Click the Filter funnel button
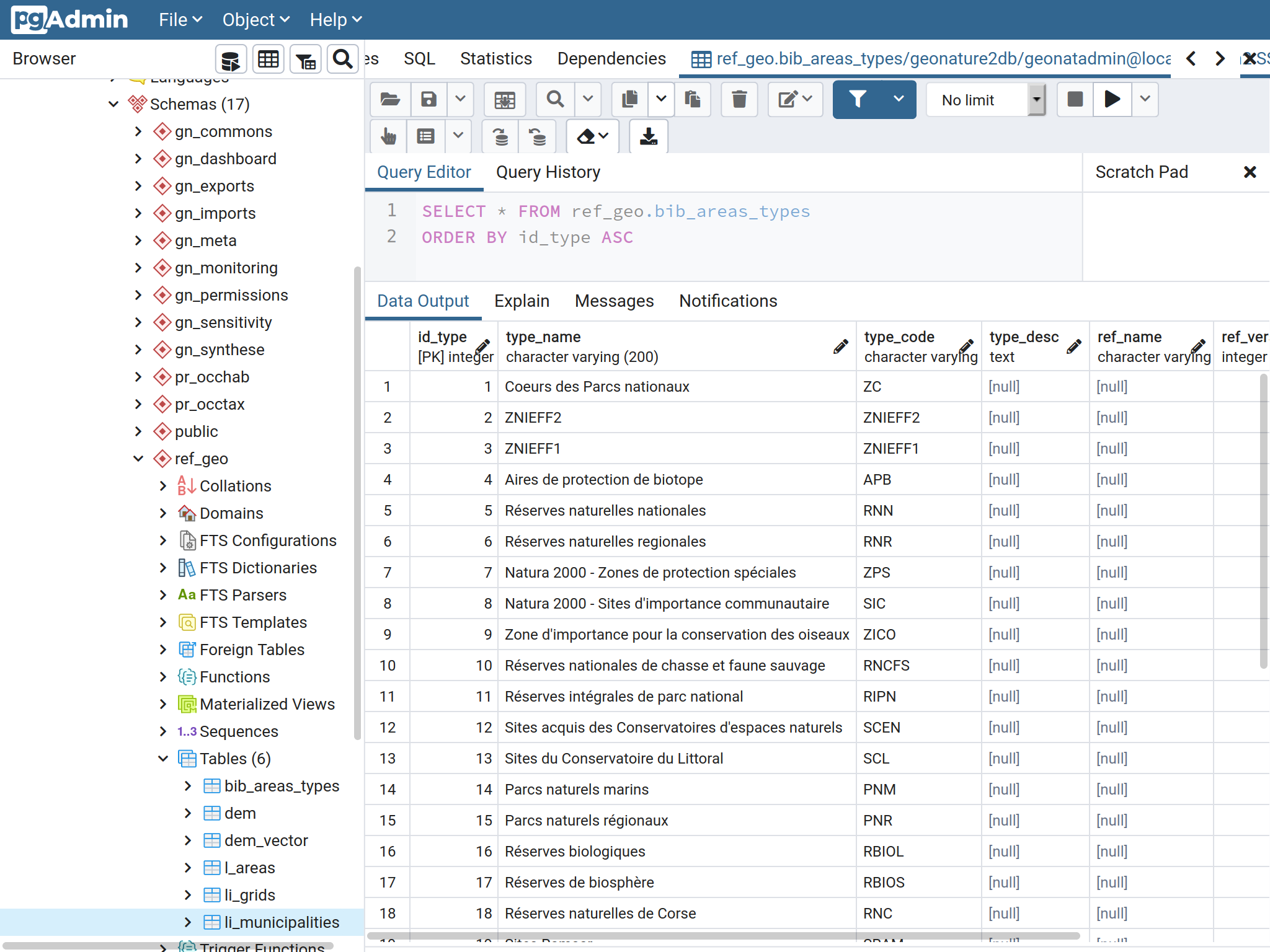 pos(858,99)
